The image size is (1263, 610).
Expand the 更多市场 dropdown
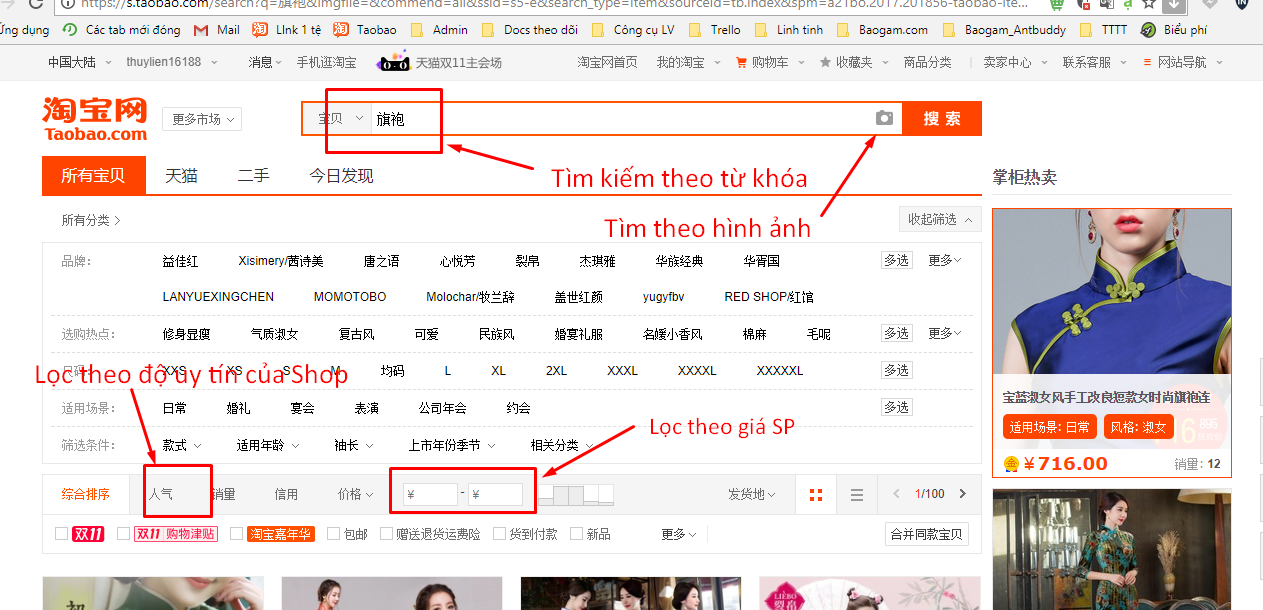202,119
